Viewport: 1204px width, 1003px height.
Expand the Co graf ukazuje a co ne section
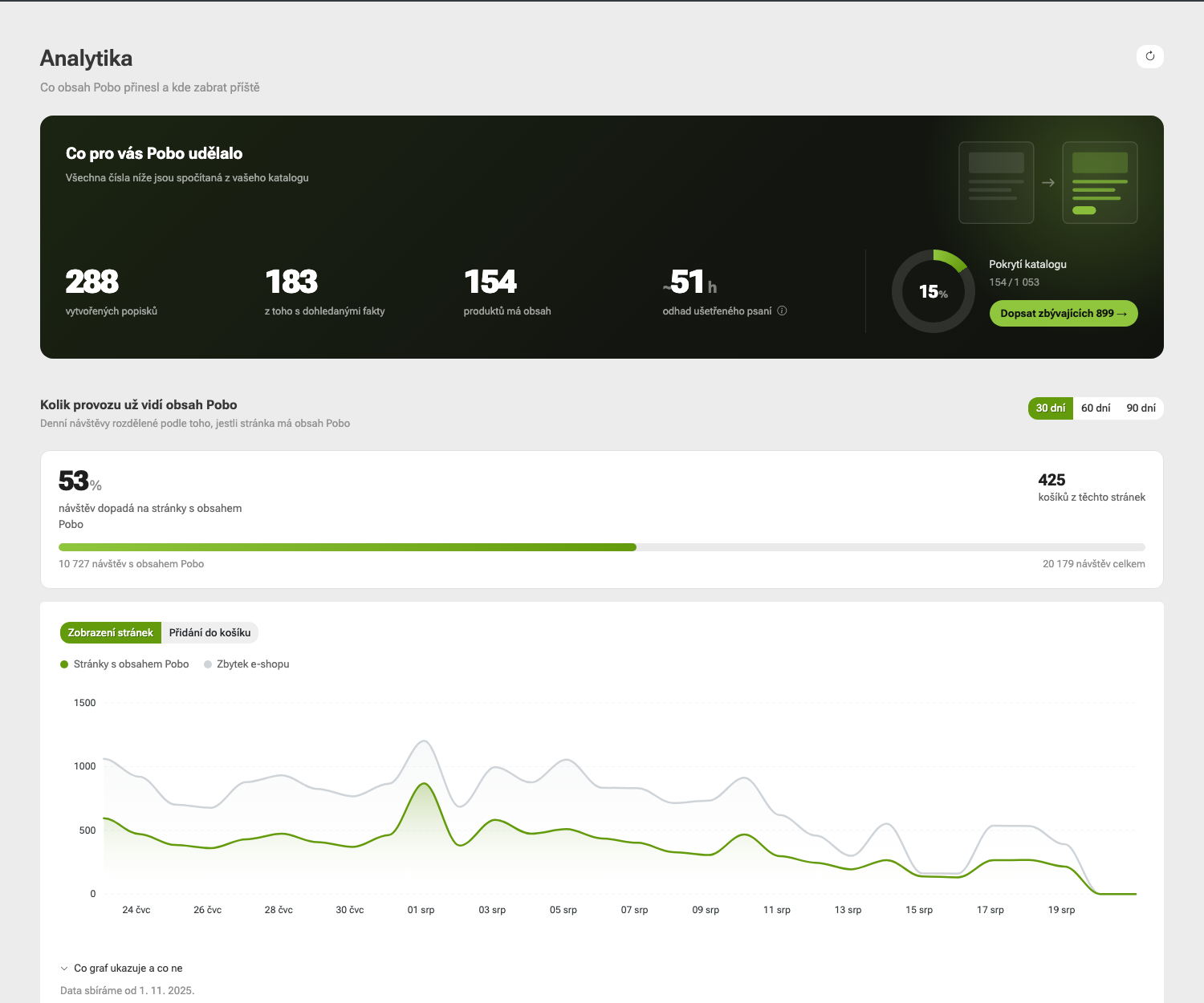click(x=121, y=968)
